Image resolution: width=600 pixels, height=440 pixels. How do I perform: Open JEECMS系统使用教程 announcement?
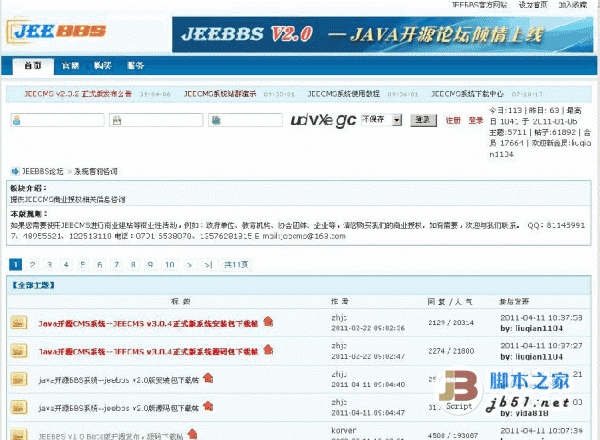pyautogui.click(x=344, y=94)
